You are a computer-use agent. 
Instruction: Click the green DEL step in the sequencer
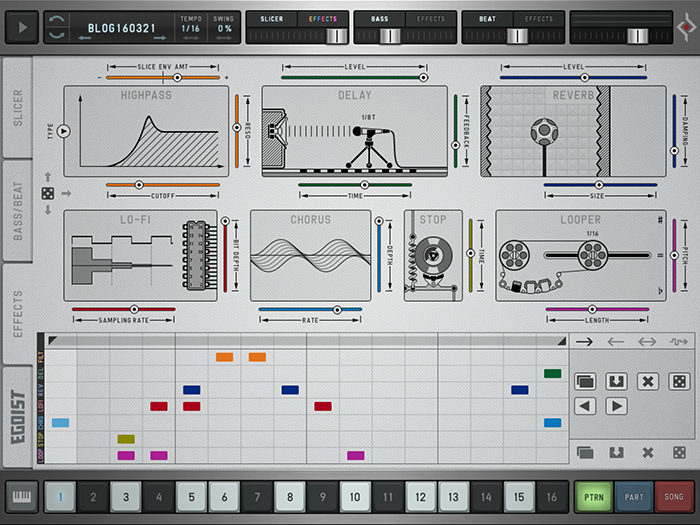pyautogui.click(x=552, y=374)
